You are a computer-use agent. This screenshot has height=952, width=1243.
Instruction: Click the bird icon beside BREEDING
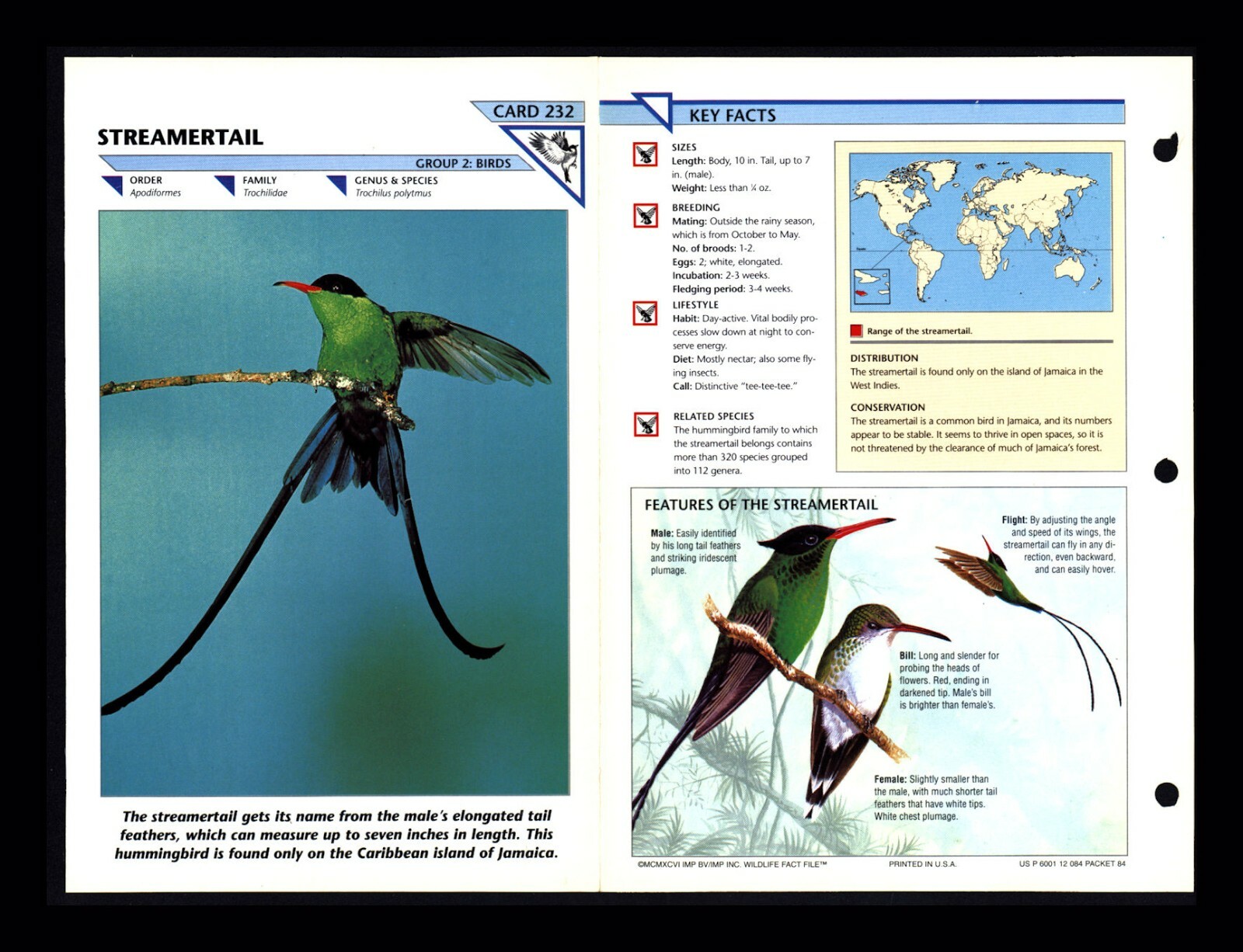click(x=646, y=215)
